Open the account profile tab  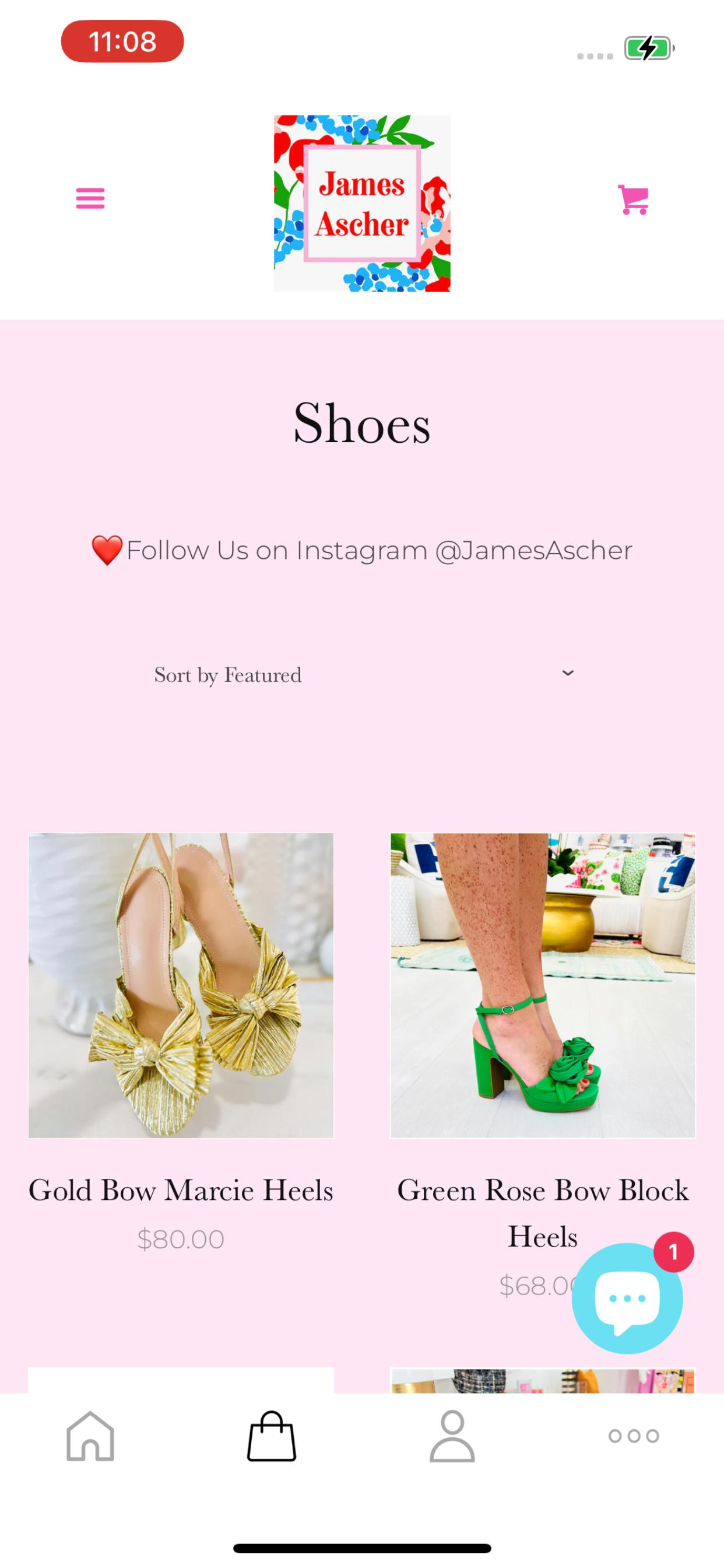(x=452, y=1436)
